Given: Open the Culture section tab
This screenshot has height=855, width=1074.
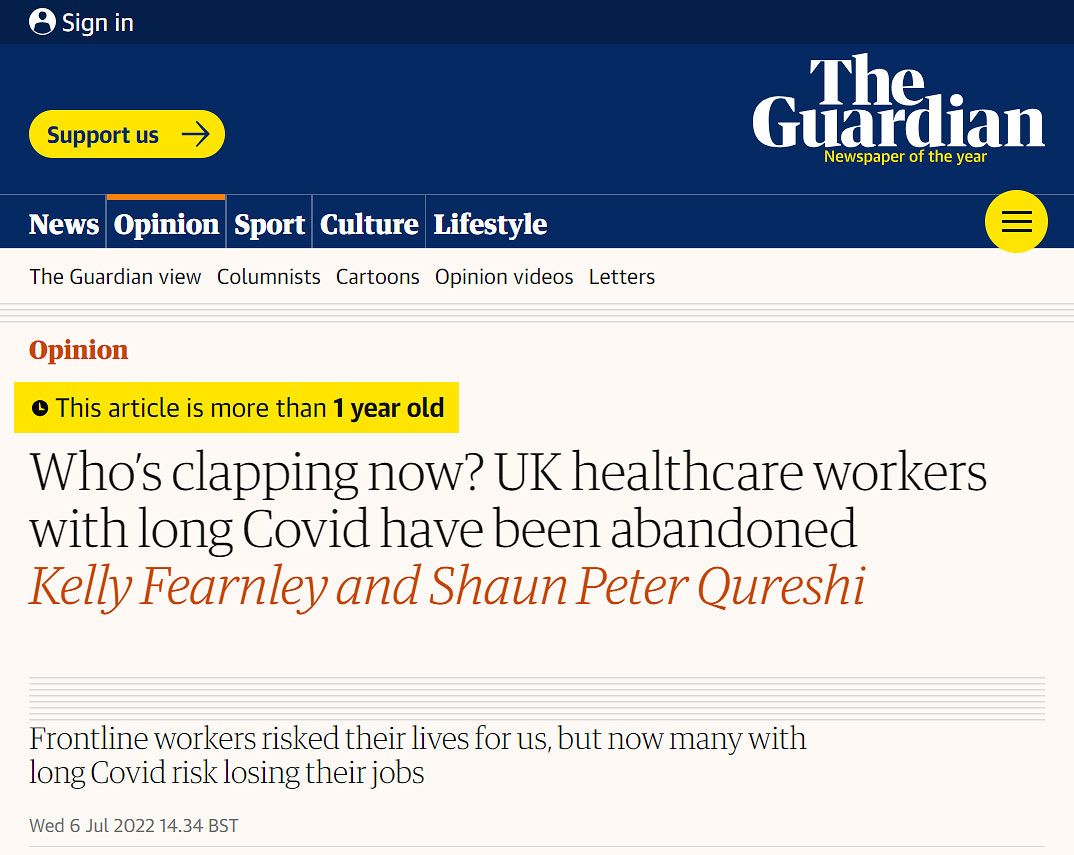Looking at the screenshot, I should point(369,224).
